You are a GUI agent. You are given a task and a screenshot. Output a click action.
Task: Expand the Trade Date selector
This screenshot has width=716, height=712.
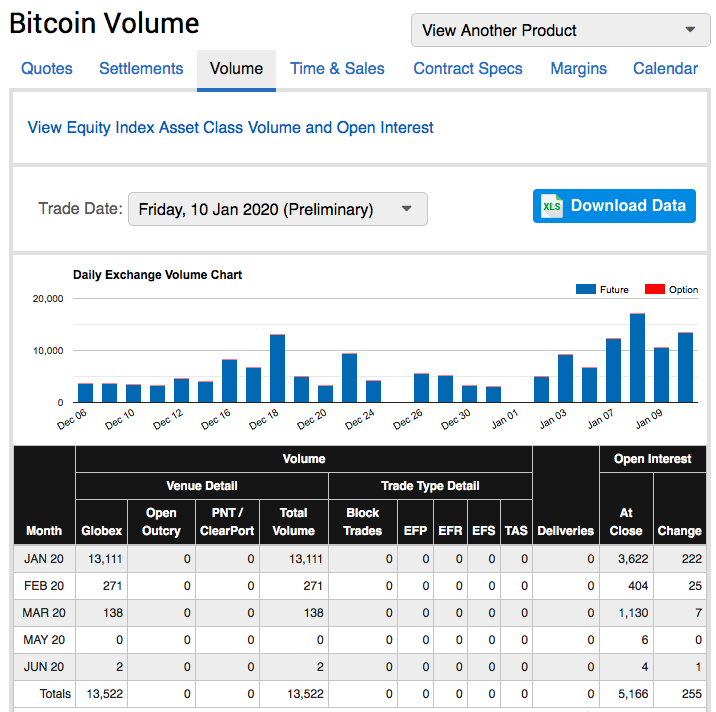[277, 209]
